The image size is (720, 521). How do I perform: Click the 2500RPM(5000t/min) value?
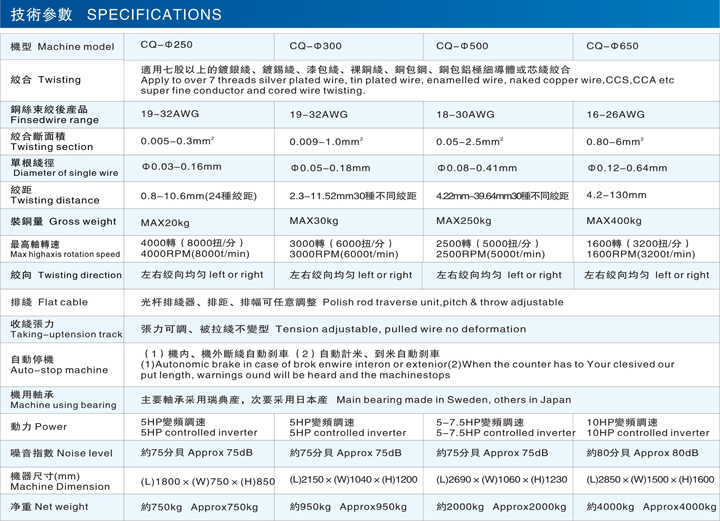coord(490,254)
